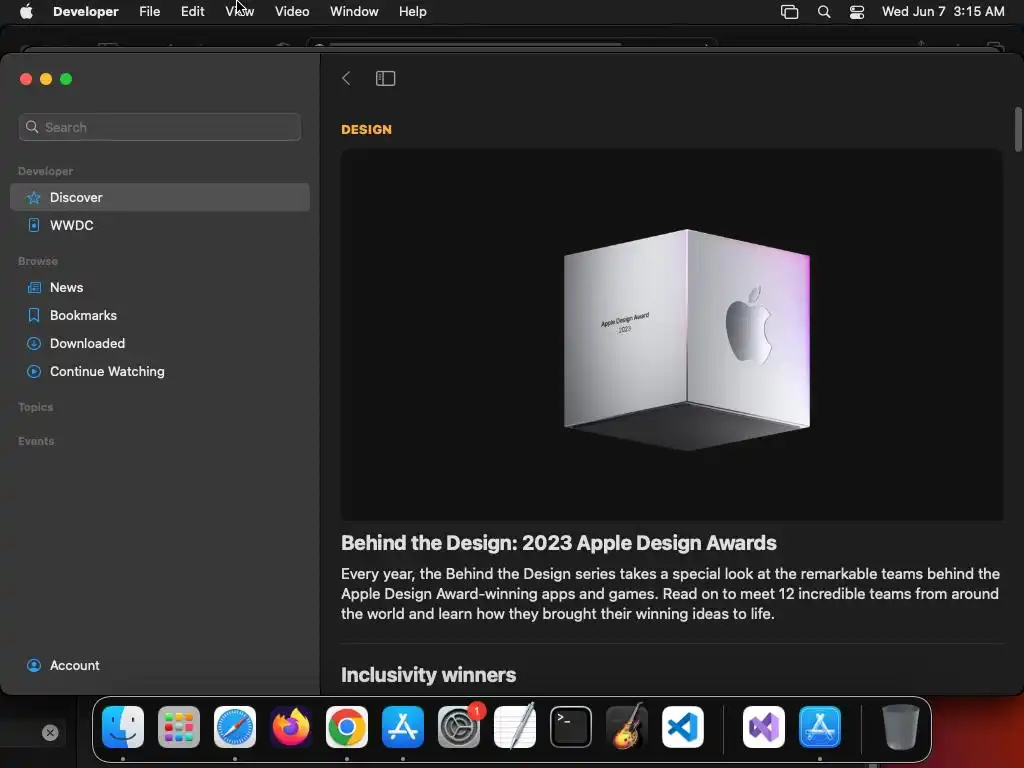
Task: Open the File menu
Action: pyautogui.click(x=150, y=12)
